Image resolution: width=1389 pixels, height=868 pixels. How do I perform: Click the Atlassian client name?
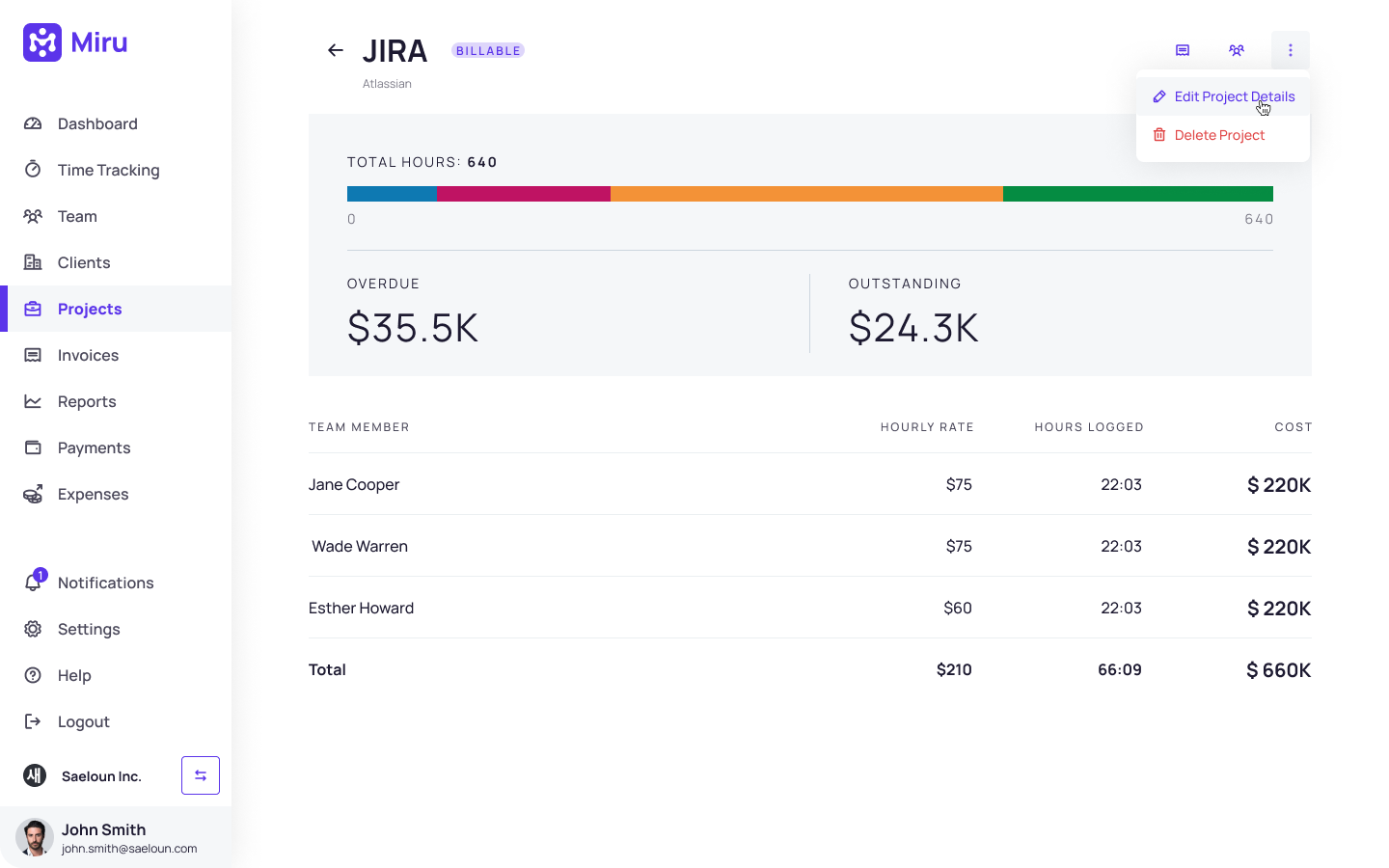coord(387,84)
